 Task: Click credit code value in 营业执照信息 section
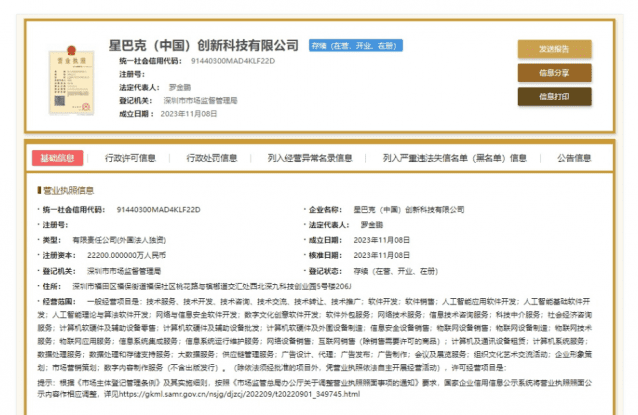(158, 210)
